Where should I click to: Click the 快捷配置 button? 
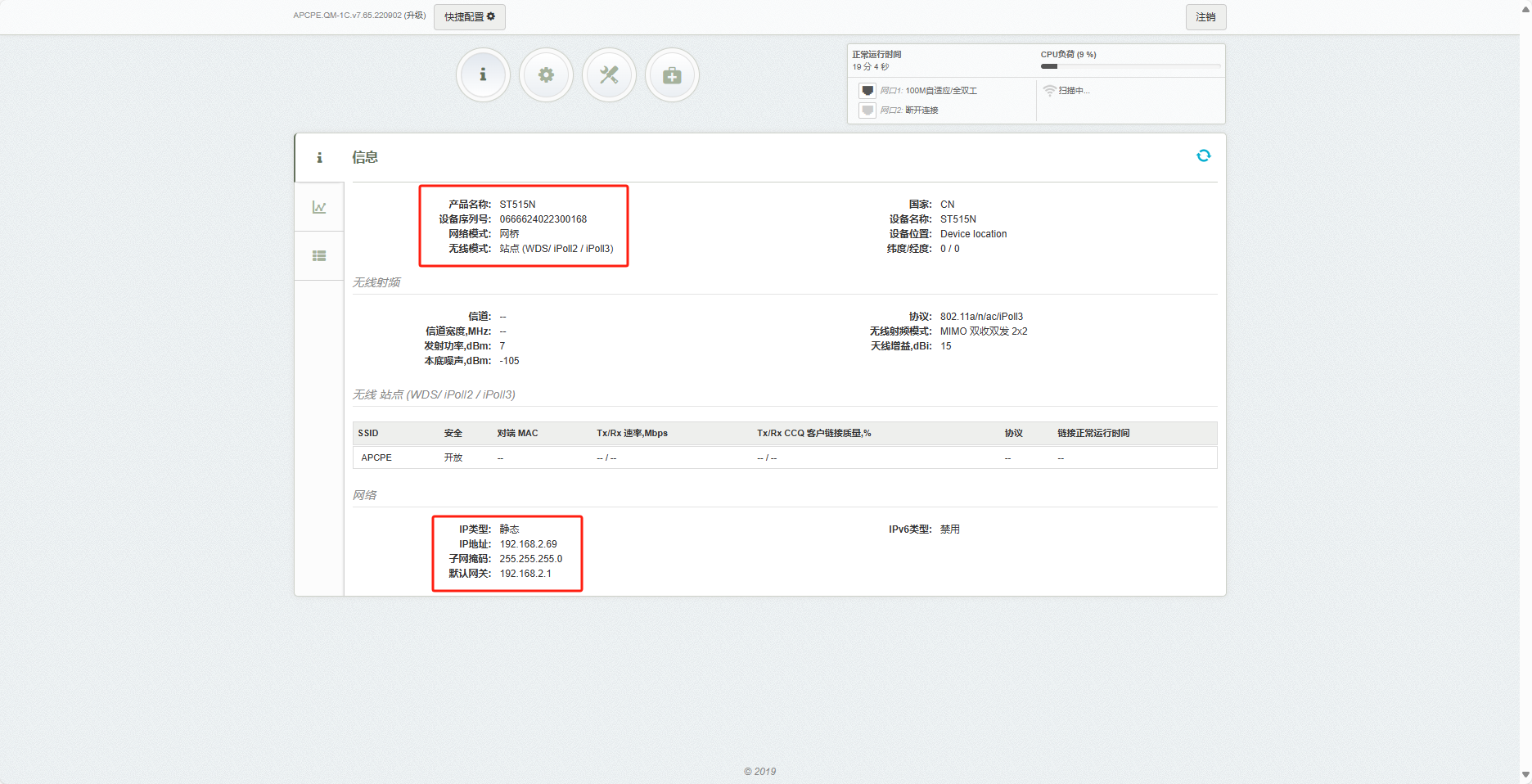(469, 17)
